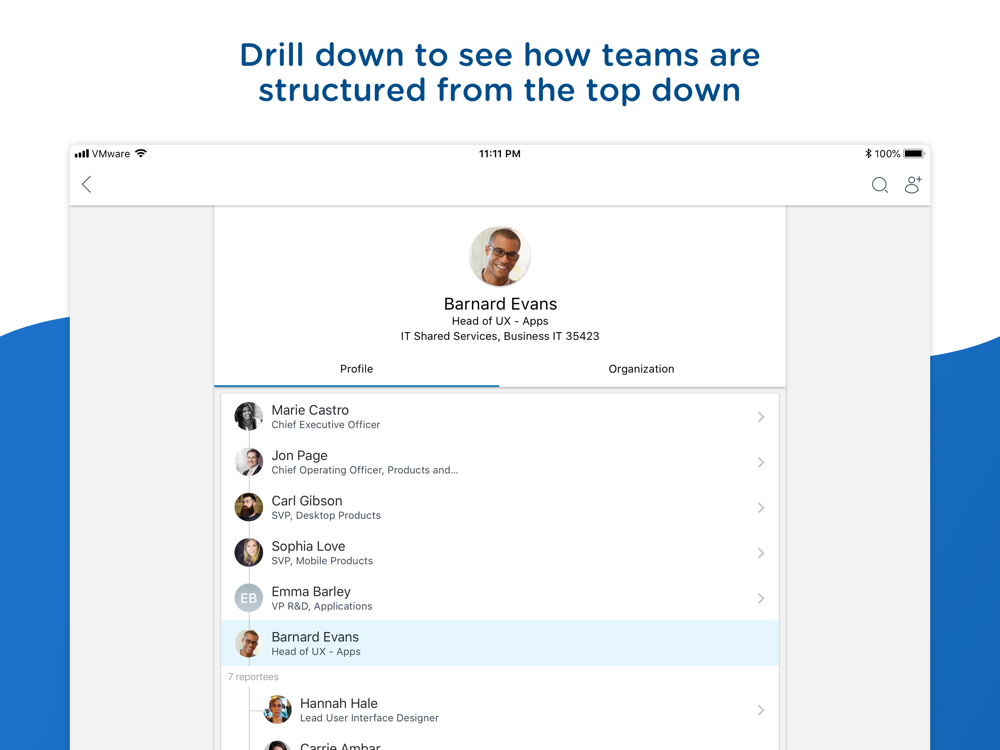Tap the back arrow icon
The height and width of the screenshot is (750, 1000).
[x=87, y=184]
